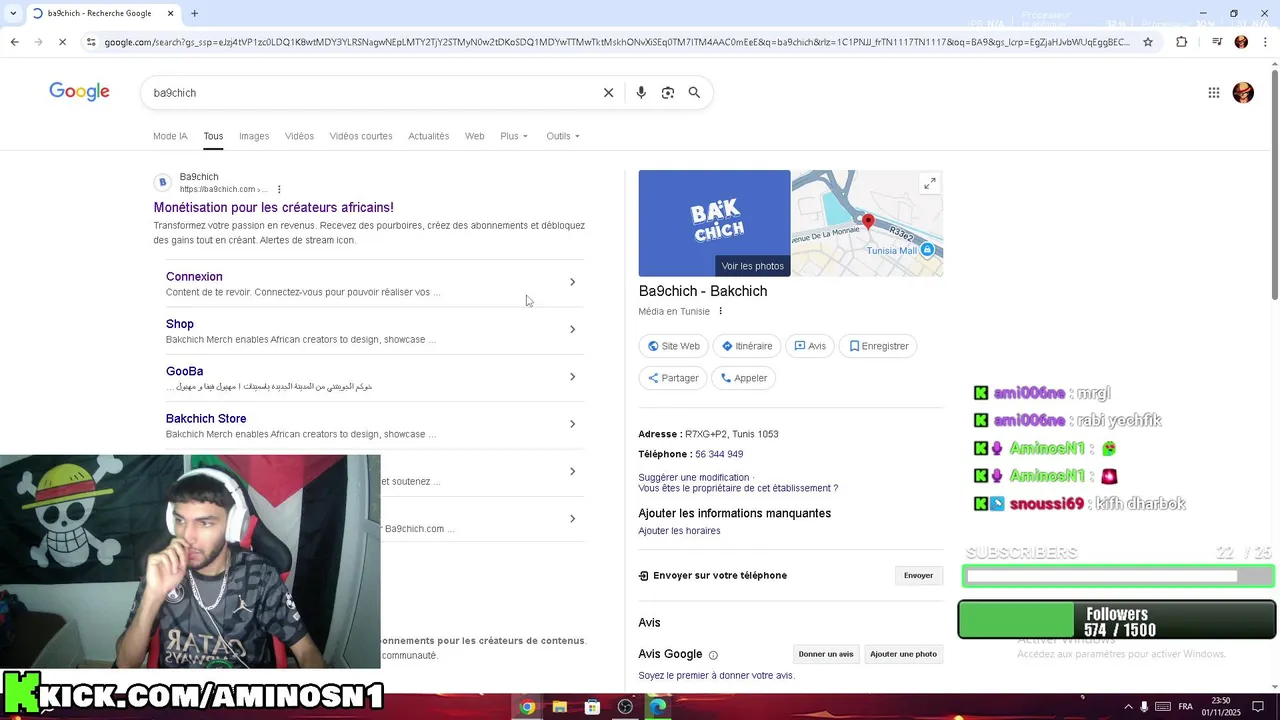Open more options next to the ba9chich.com result
The height and width of the screenshot is (720, 1280).
pyautogui.click(x=279, y=189)
